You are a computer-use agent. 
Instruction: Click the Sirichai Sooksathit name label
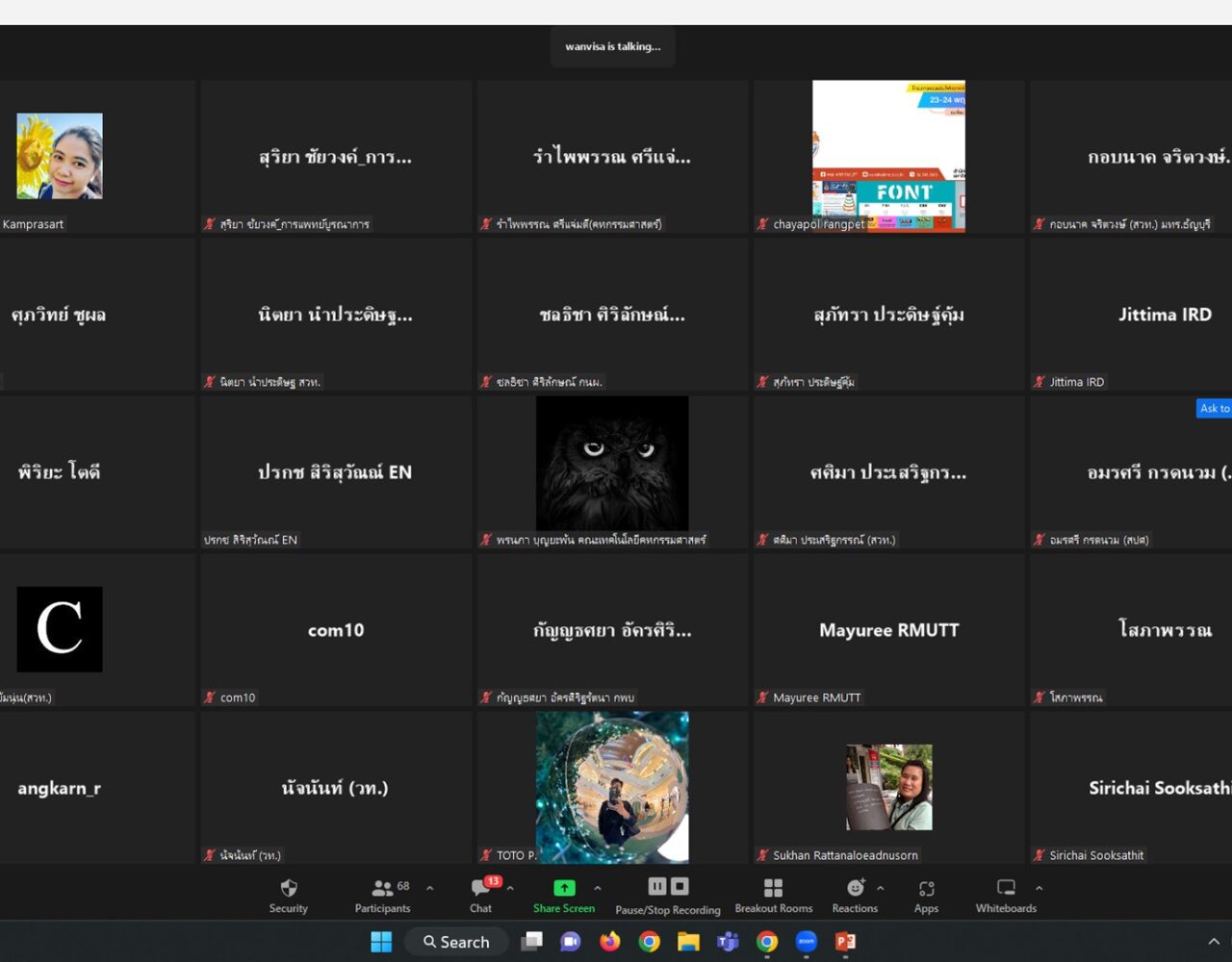[x=1097, y=855]
